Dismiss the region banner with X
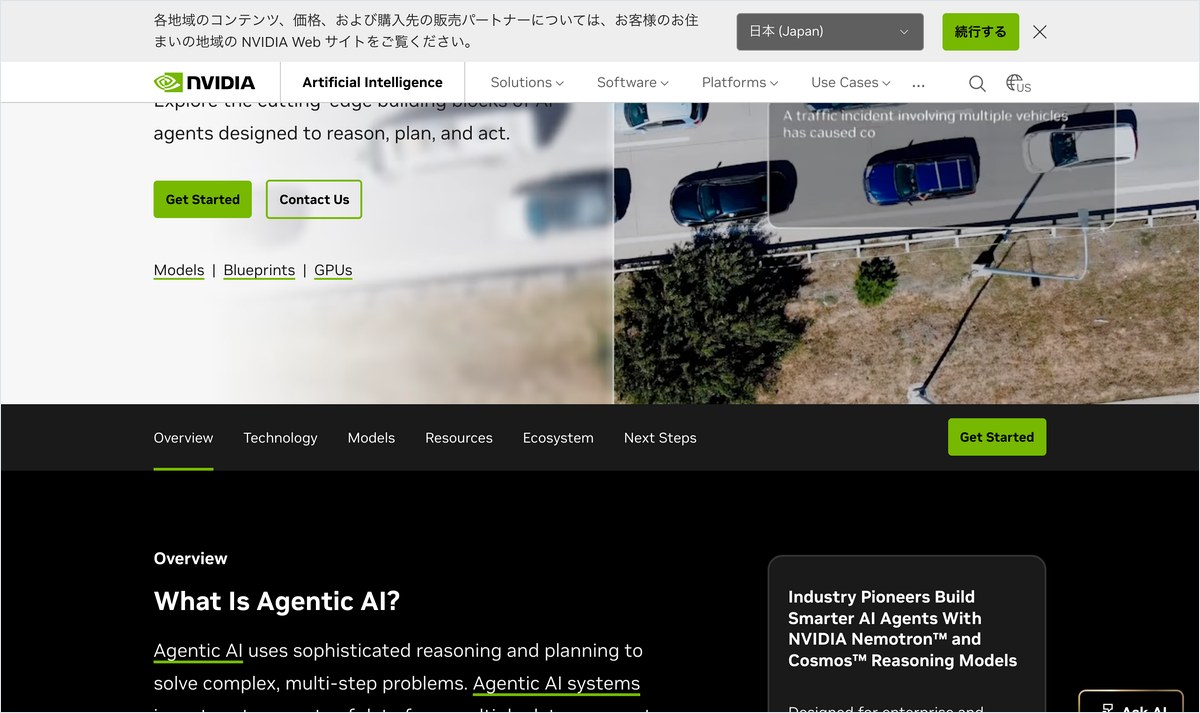The width and height of the screenshot is (1200, 713). [x=1040, y=31]
